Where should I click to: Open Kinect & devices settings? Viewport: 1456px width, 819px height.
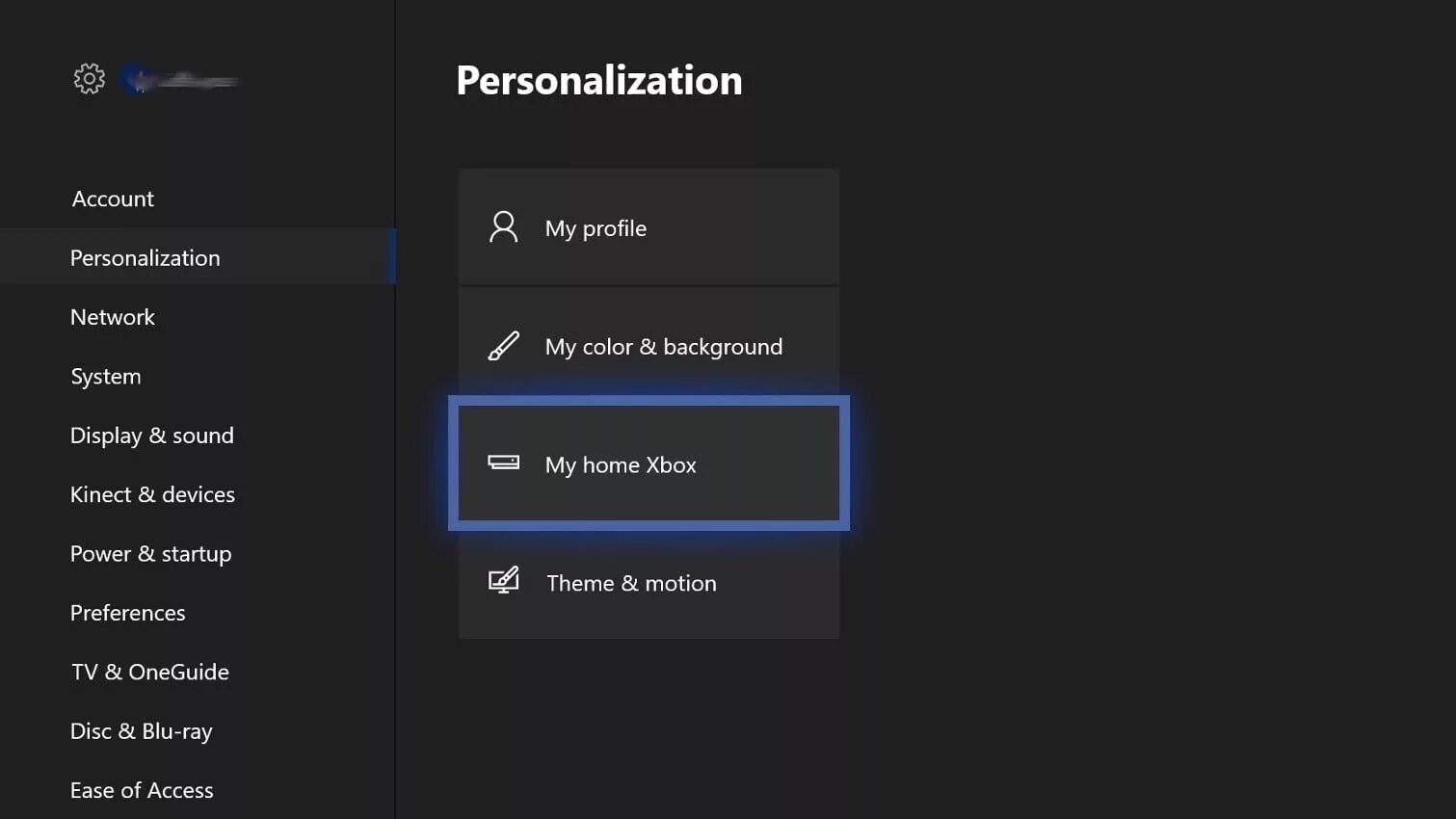point(152,494)
